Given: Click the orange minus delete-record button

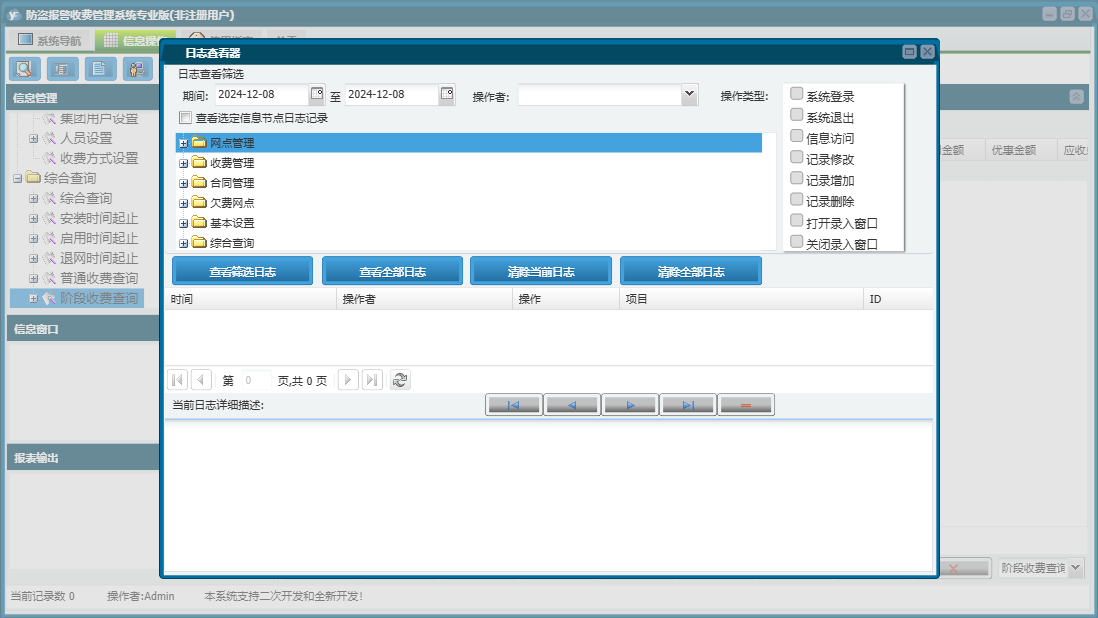Looking at the screenshot, I should 746,405.
